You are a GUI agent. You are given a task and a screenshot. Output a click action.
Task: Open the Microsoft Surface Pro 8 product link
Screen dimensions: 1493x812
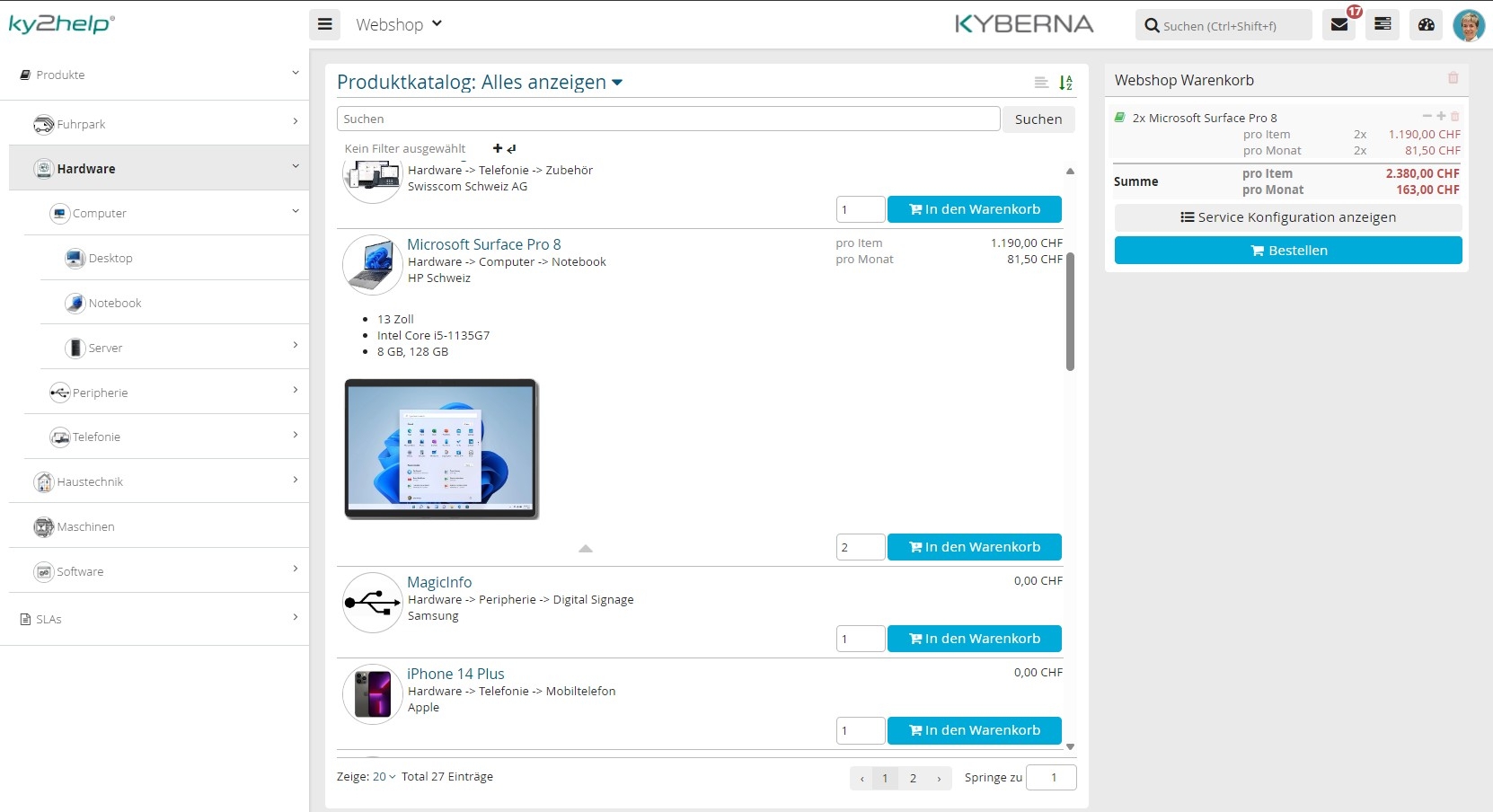click(484, 244)
